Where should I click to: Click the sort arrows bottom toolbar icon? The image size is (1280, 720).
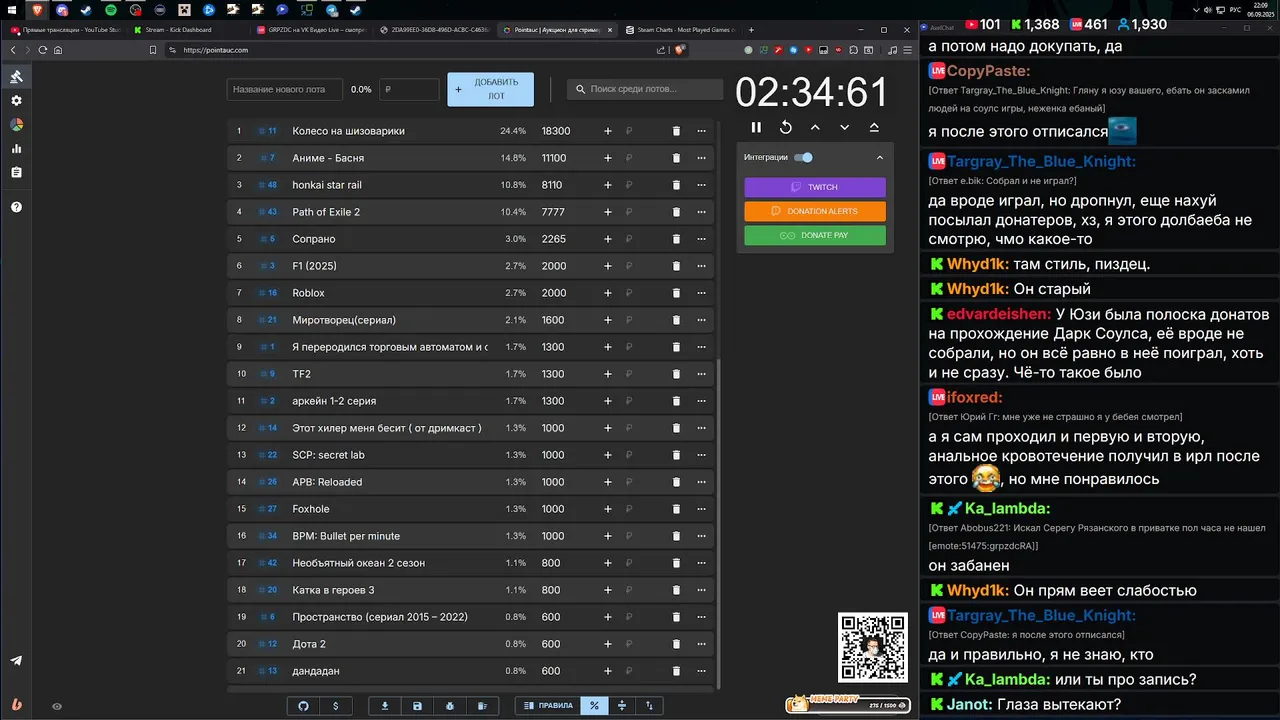coord(649,705)
